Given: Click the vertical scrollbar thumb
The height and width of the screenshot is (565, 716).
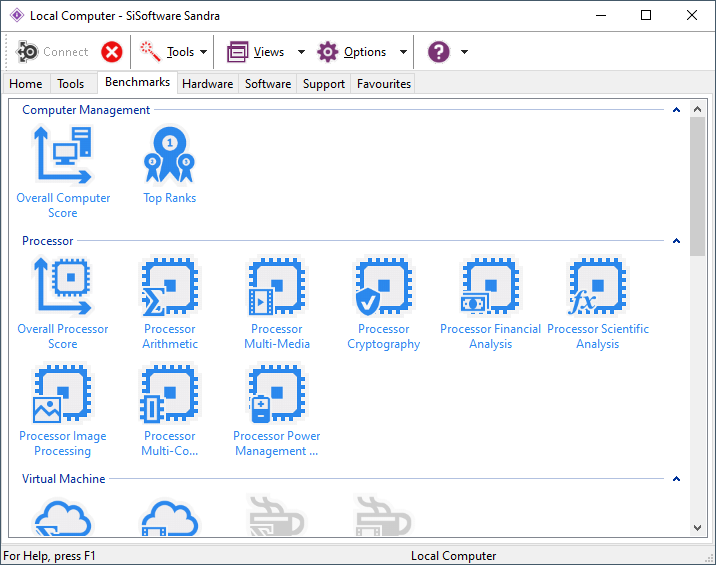Looking at the screenshot, I should 697,186.
